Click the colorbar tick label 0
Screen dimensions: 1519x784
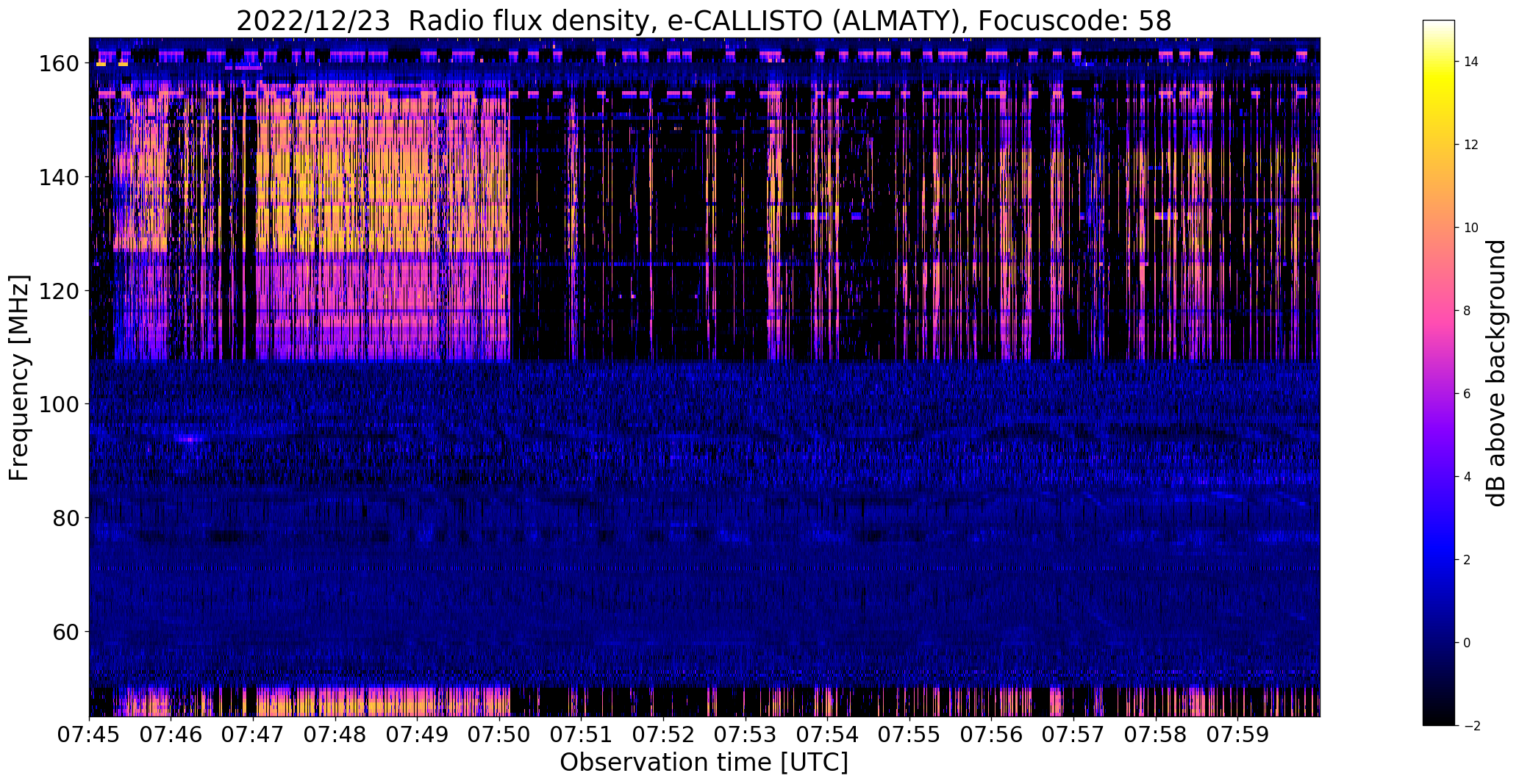click(x=1468, y=643)
